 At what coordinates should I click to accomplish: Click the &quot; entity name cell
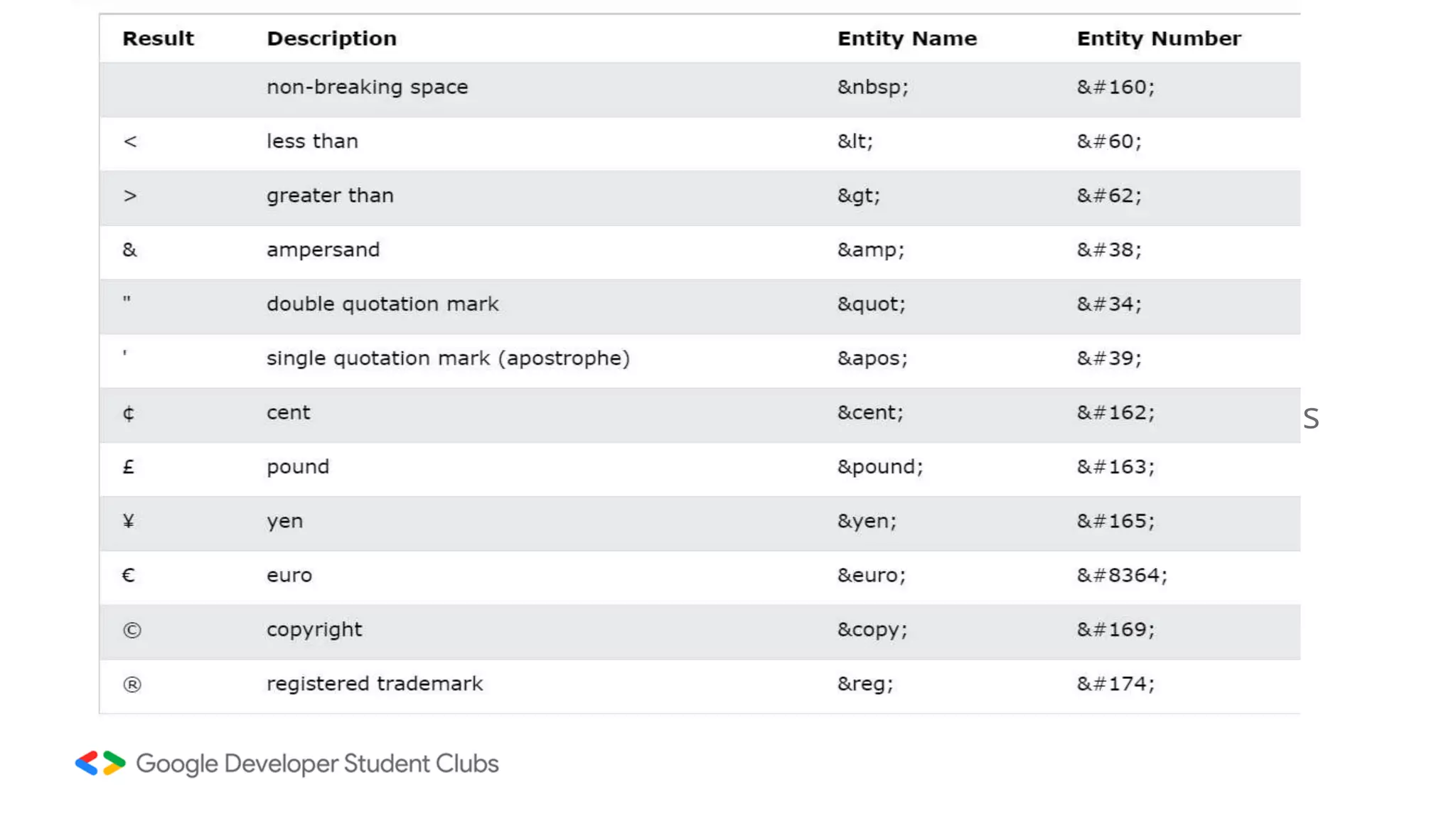tap(871, 304)
